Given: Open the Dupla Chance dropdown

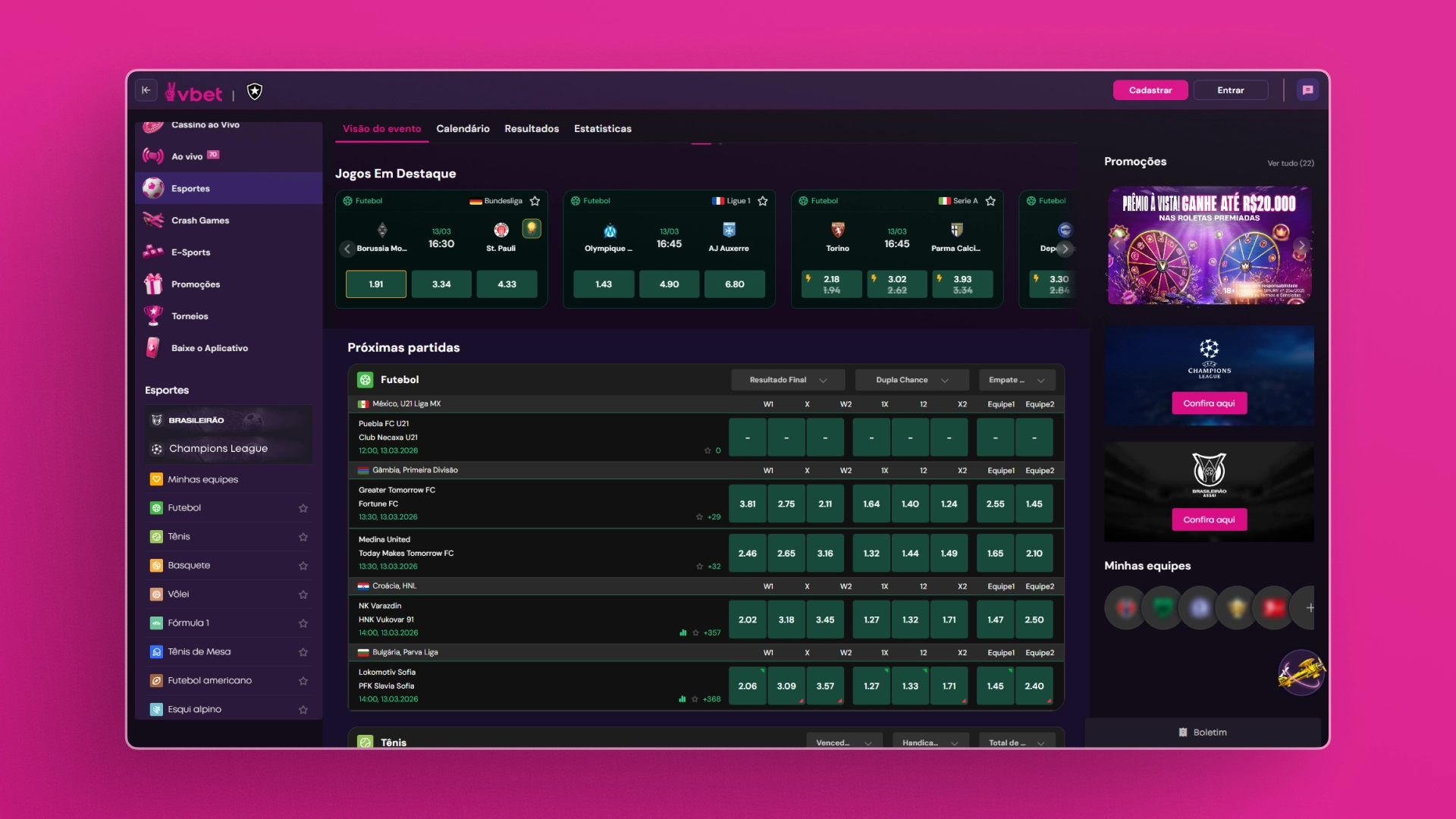Looking at the screenshot, I should pyautogui.click(x=912, y=380).
